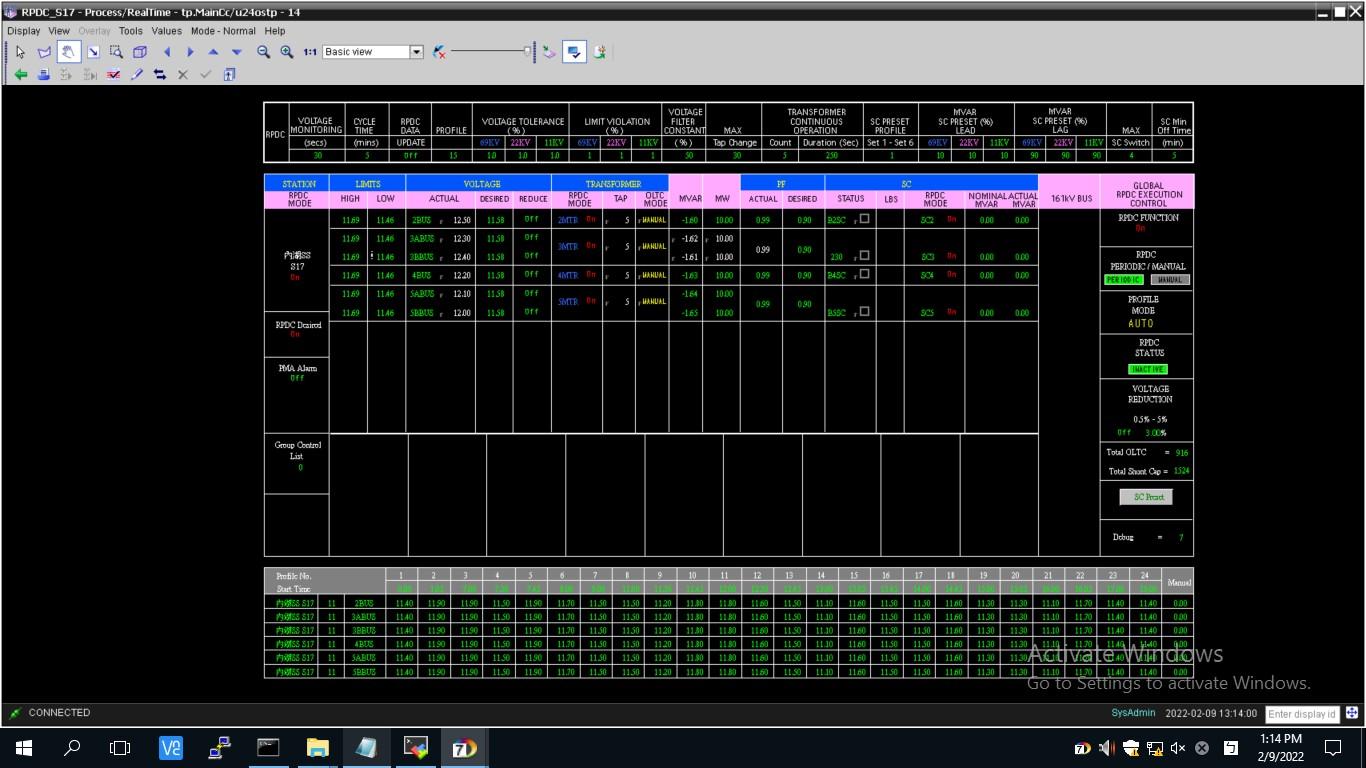Click the AUTO profile mode value
The width and height of the screenshot is (1366, 768).
coord(1141,324)
